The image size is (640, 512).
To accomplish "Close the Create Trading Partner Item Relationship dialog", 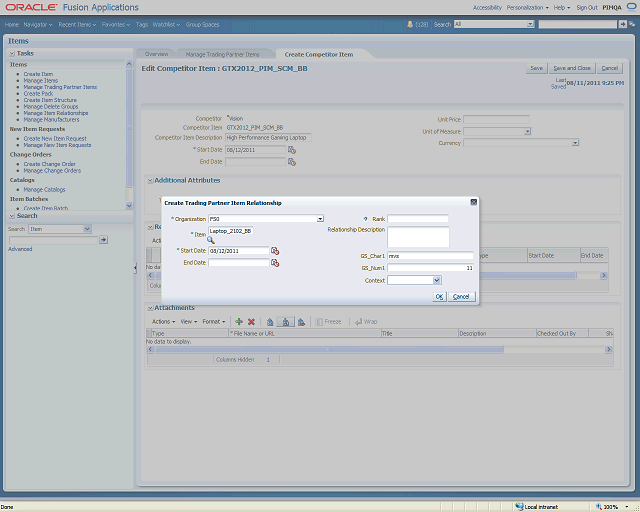I will [x=473, y=202].
